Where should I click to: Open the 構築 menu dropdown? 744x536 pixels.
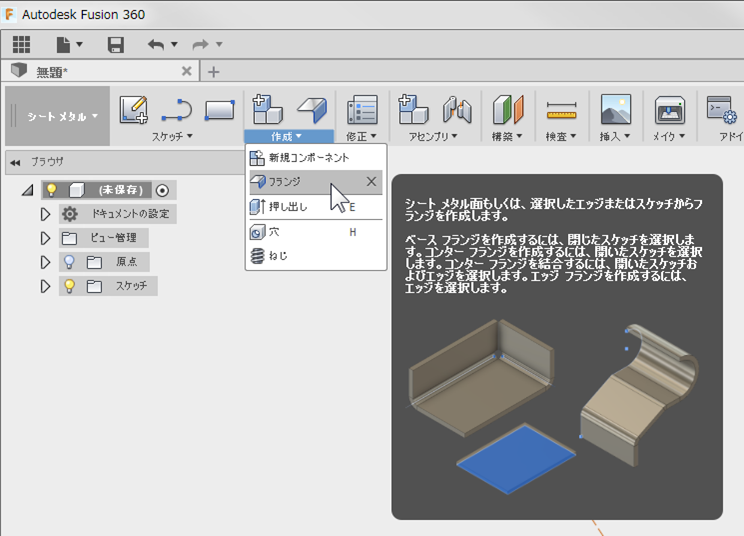[507, 137]
